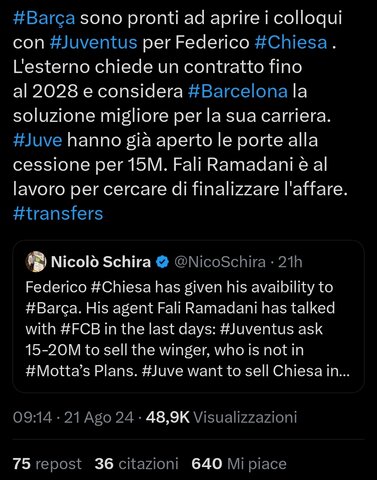Open the #transfers hashtag

pyautogui.click(x=58, y=213)
